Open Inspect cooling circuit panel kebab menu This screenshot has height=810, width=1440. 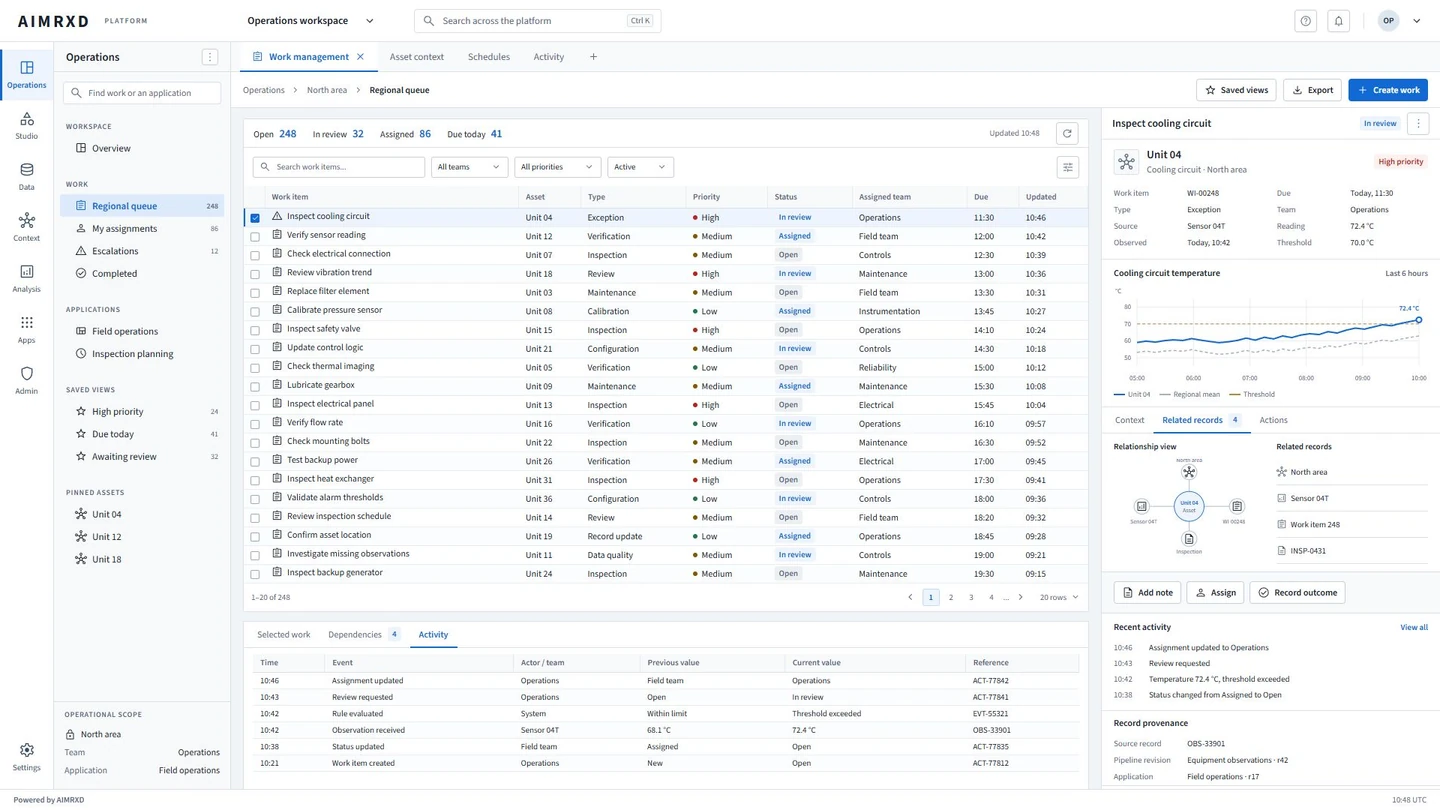(x=1417, y=123)
